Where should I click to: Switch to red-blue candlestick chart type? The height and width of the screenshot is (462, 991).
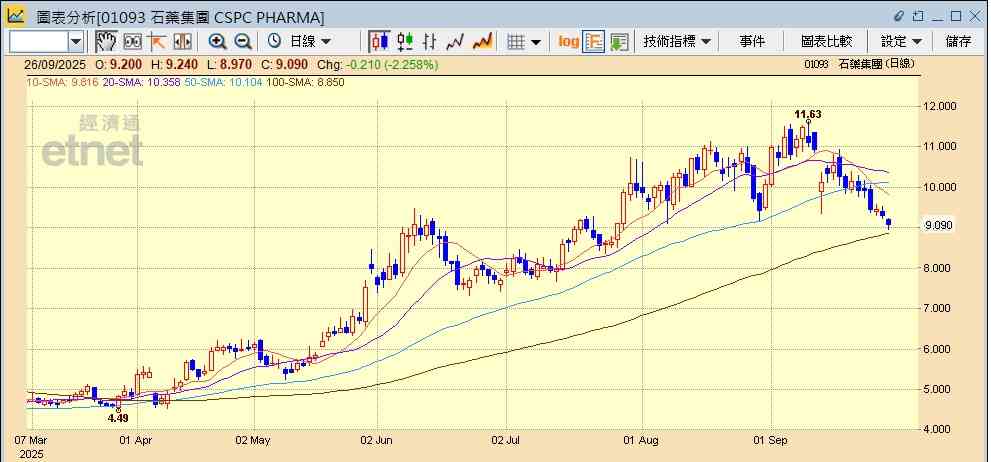[x=380, y=42]
